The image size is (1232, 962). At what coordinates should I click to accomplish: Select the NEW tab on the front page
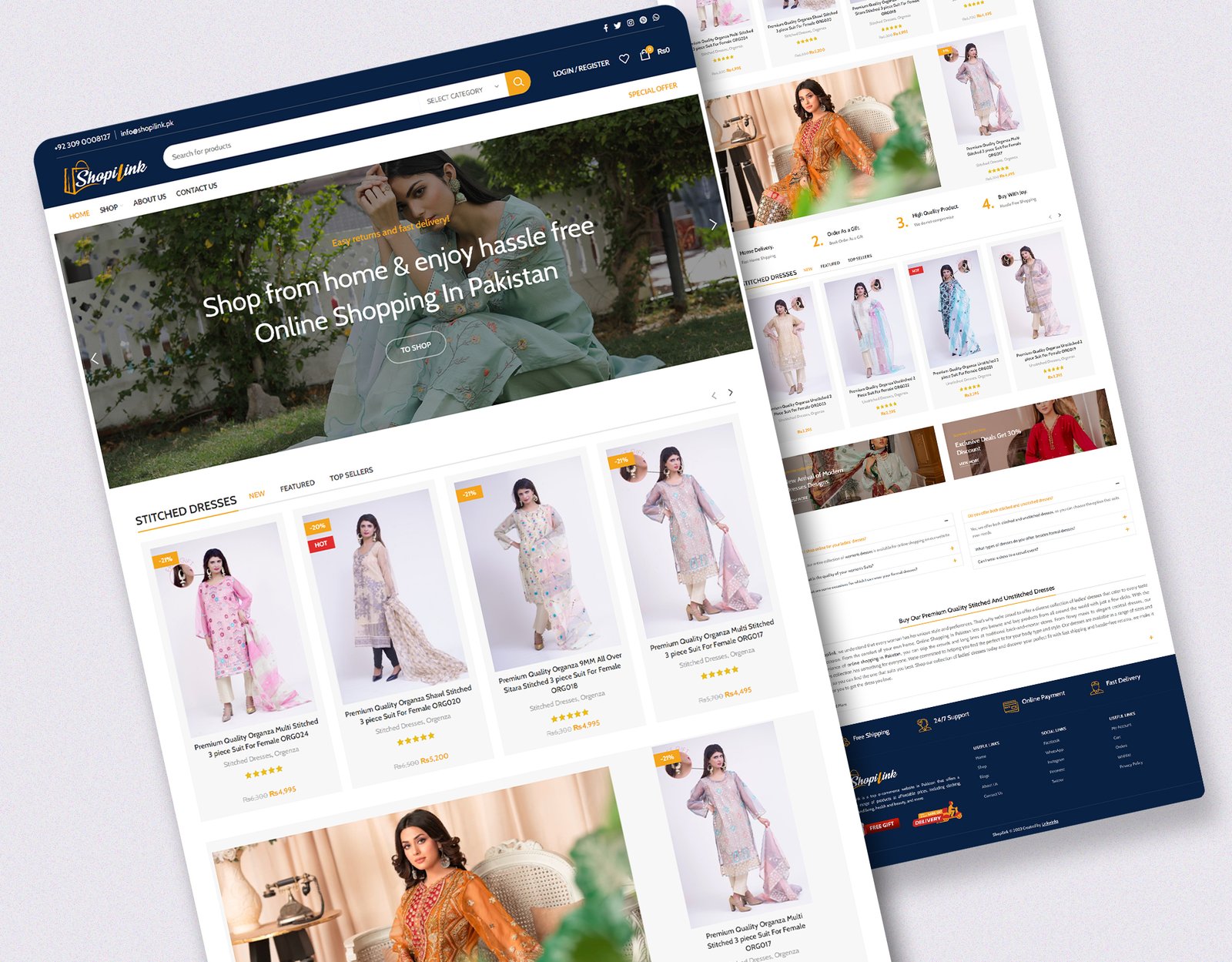pyautogui.click(x=256, y=494)
